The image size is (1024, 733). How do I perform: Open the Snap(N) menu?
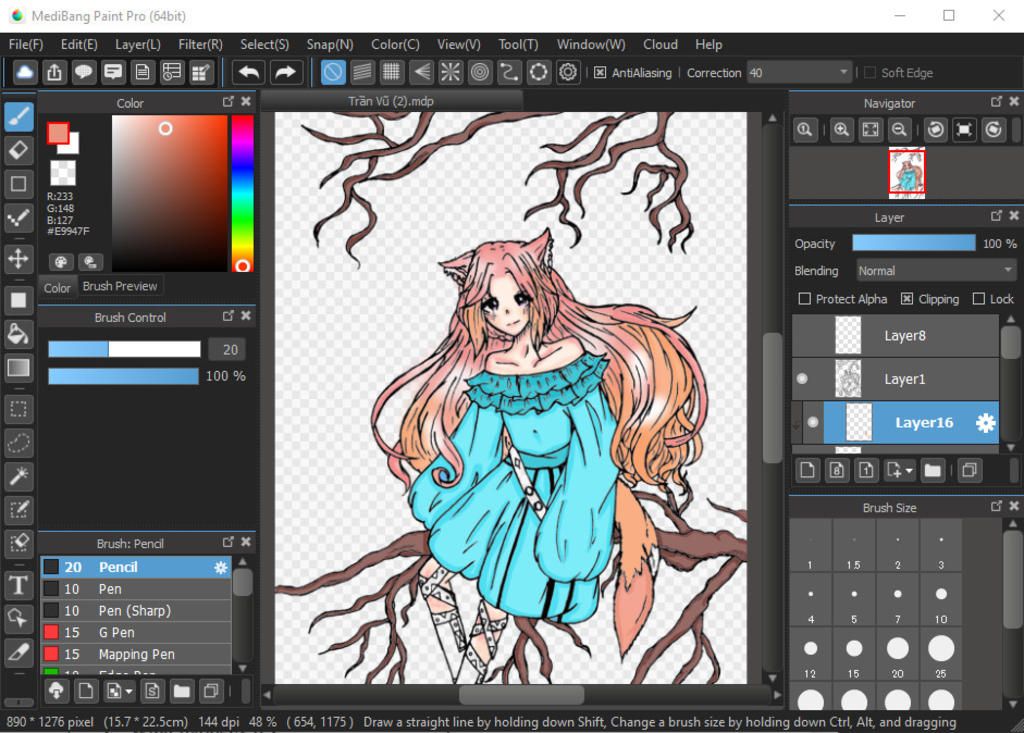coord(330,44)
